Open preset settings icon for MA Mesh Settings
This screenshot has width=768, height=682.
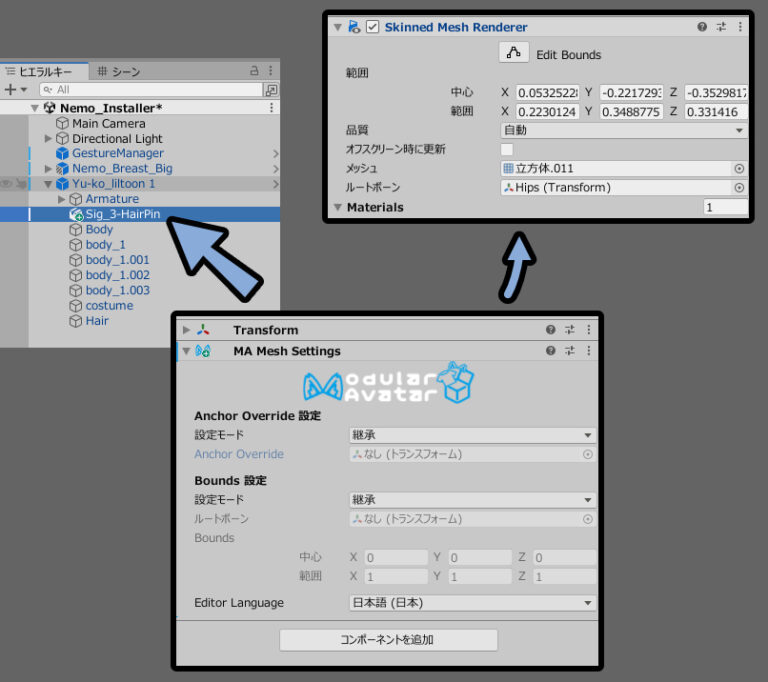(569, 351)
